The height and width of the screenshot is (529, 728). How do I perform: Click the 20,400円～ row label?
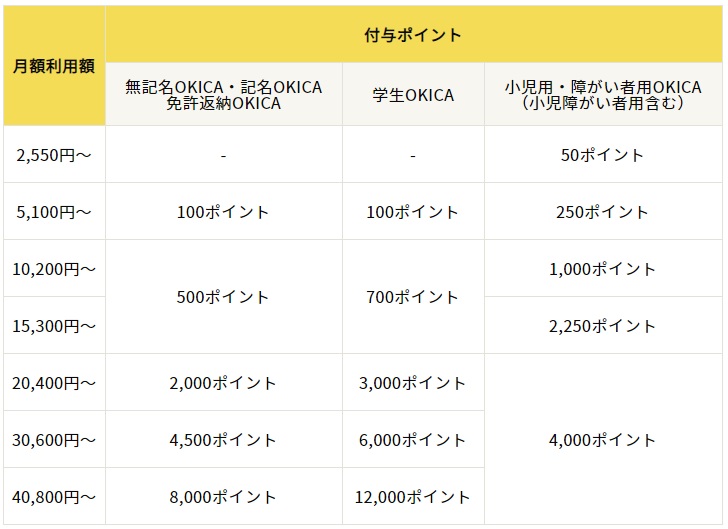click(54, 383)
